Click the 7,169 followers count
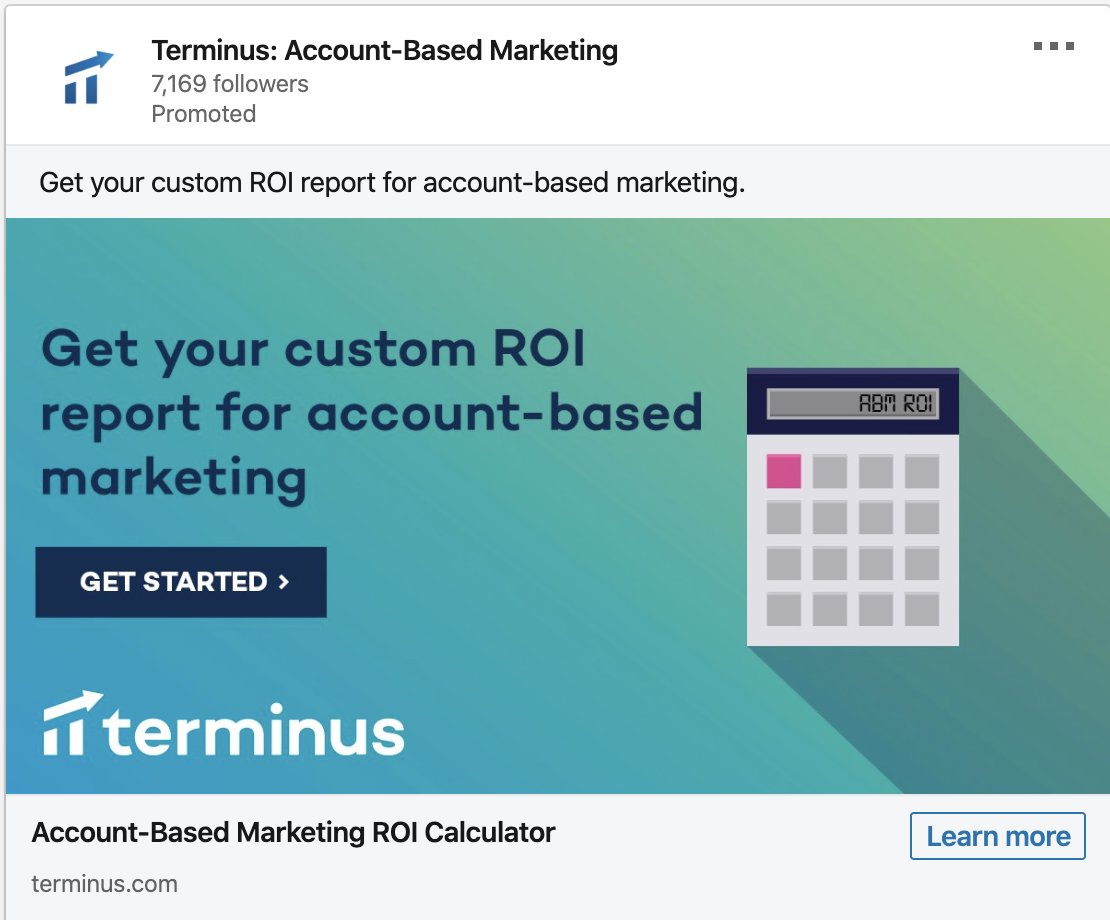 (230, 84)
